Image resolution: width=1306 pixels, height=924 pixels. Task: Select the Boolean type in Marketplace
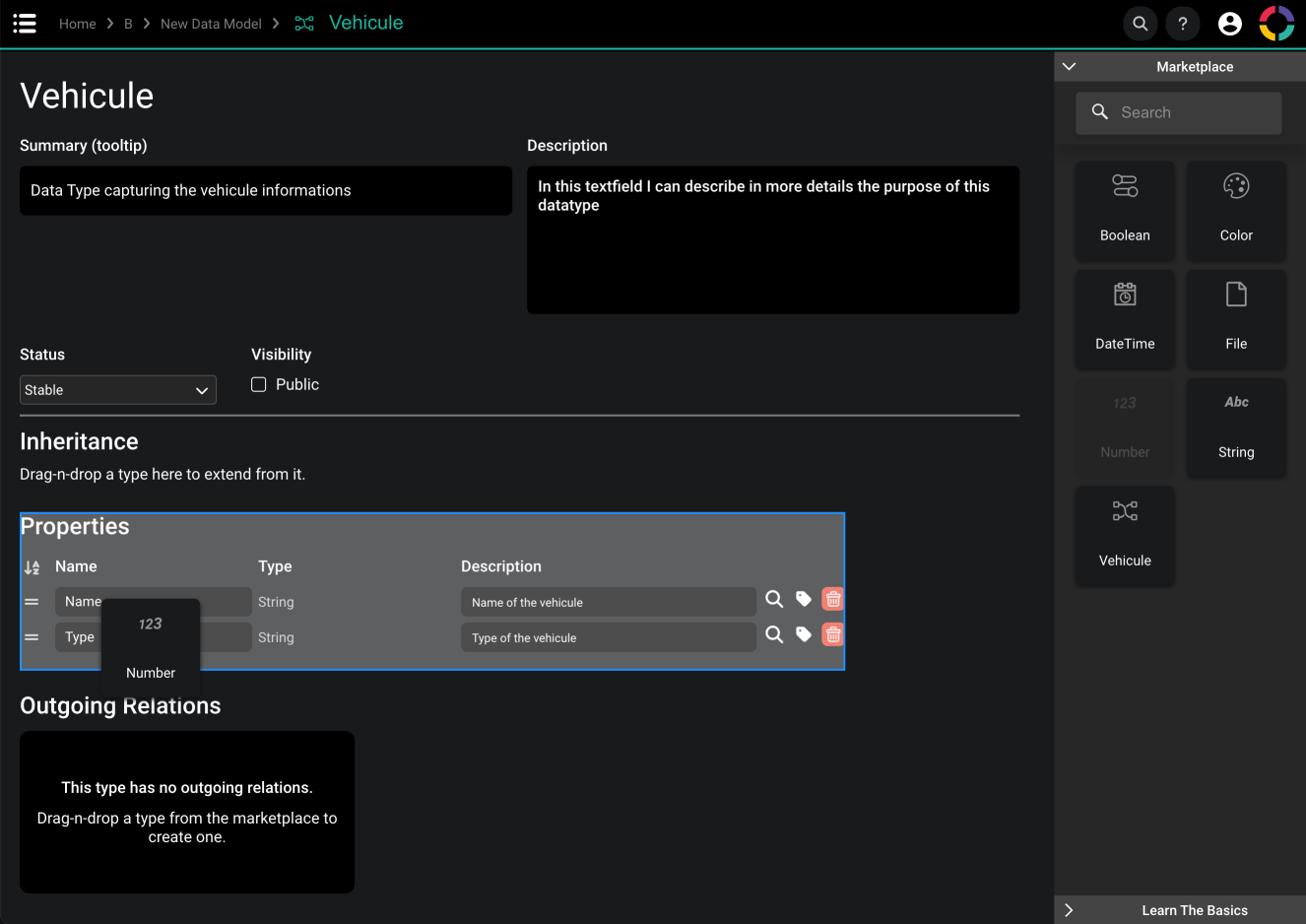1125,211
